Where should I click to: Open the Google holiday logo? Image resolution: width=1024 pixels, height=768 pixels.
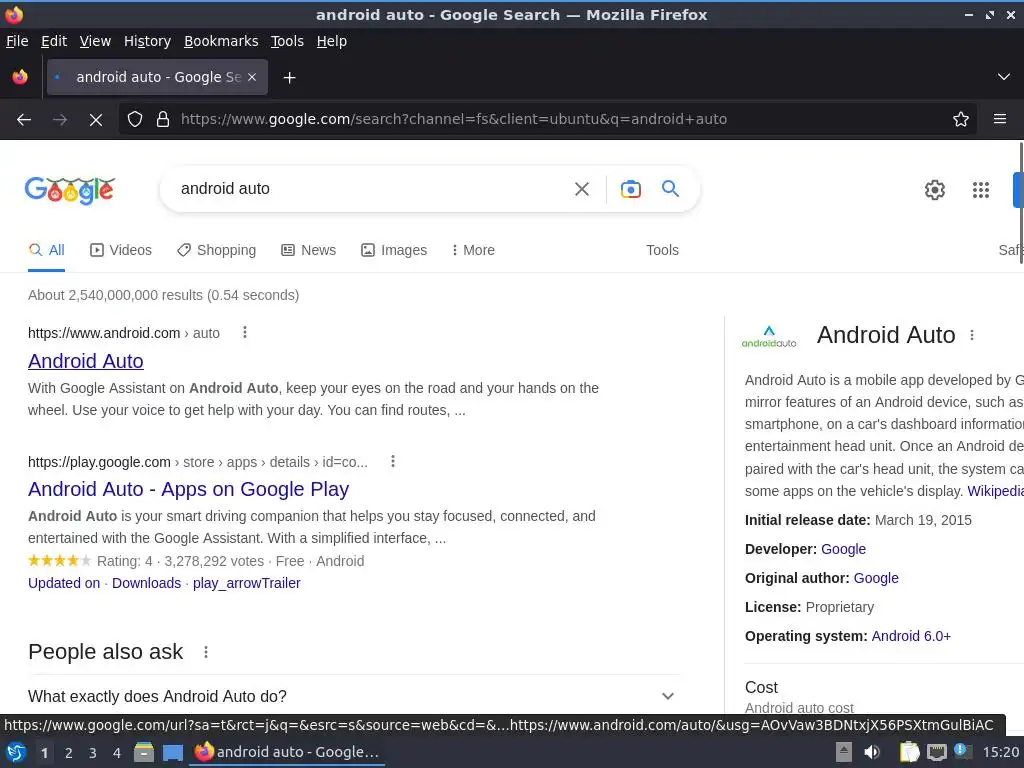coord(70,190)
